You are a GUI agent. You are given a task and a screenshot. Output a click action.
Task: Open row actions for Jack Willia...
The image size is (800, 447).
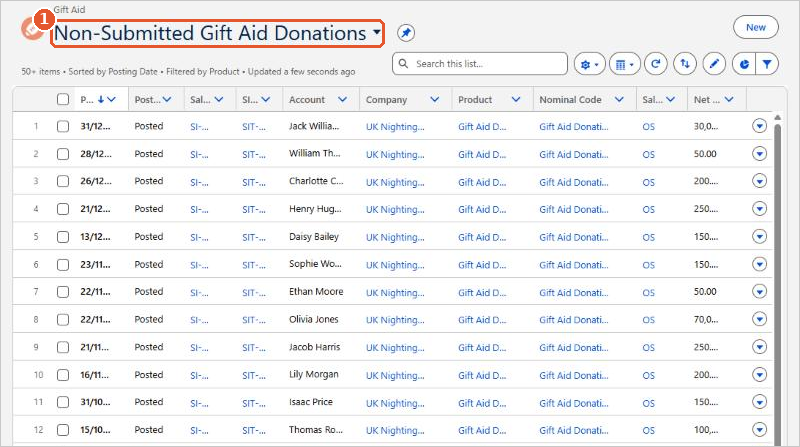click(759, 126)
